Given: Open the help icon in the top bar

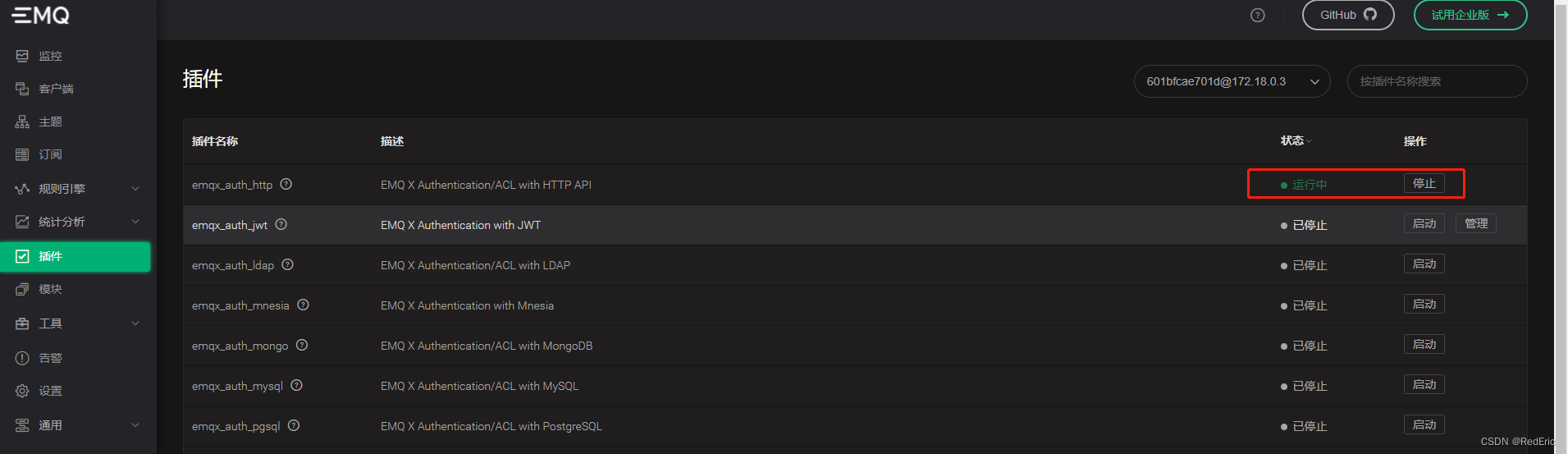Looking at the screenshot, I should click(x=1257, y=16).
